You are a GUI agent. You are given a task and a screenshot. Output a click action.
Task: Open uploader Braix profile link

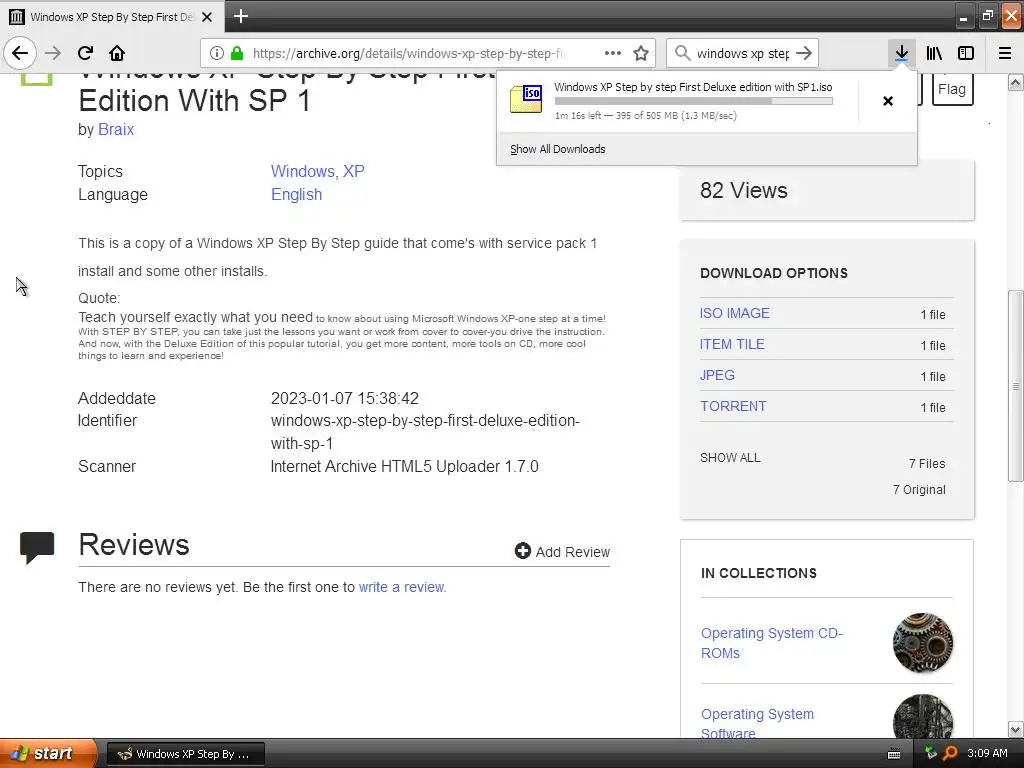(x=116, y=129)
